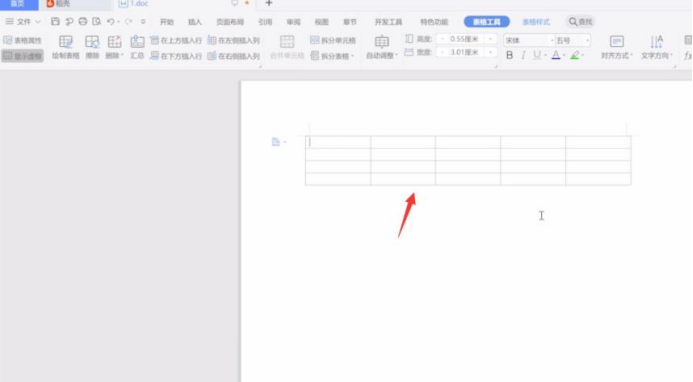Screen dimensions: 693x382
Task: Click the icon between Save and Print
Action: (69, 21)
